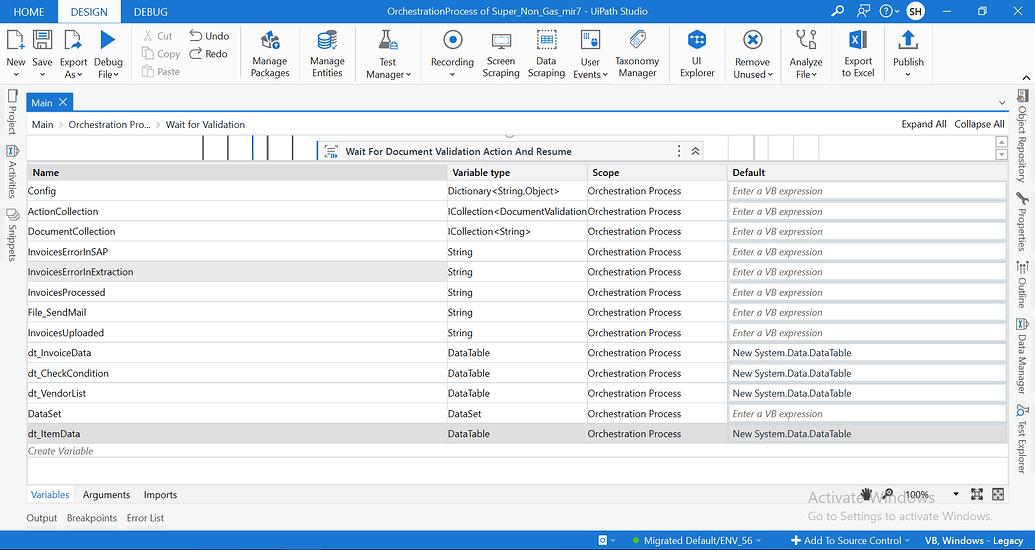The height and width of the screenshot is (550, 1035).
Task: Click the Manage Packages icon
Action: [270, 53]
